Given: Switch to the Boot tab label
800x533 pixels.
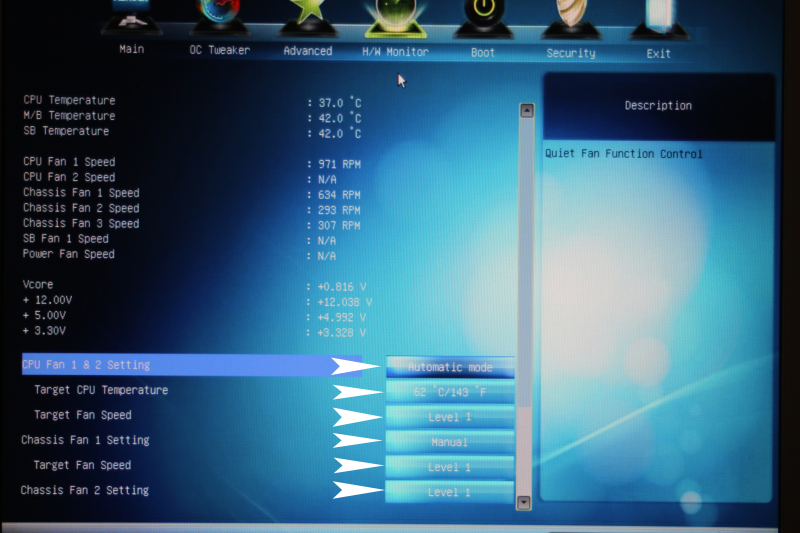Looking at the screenshot, I should [483, 53].
